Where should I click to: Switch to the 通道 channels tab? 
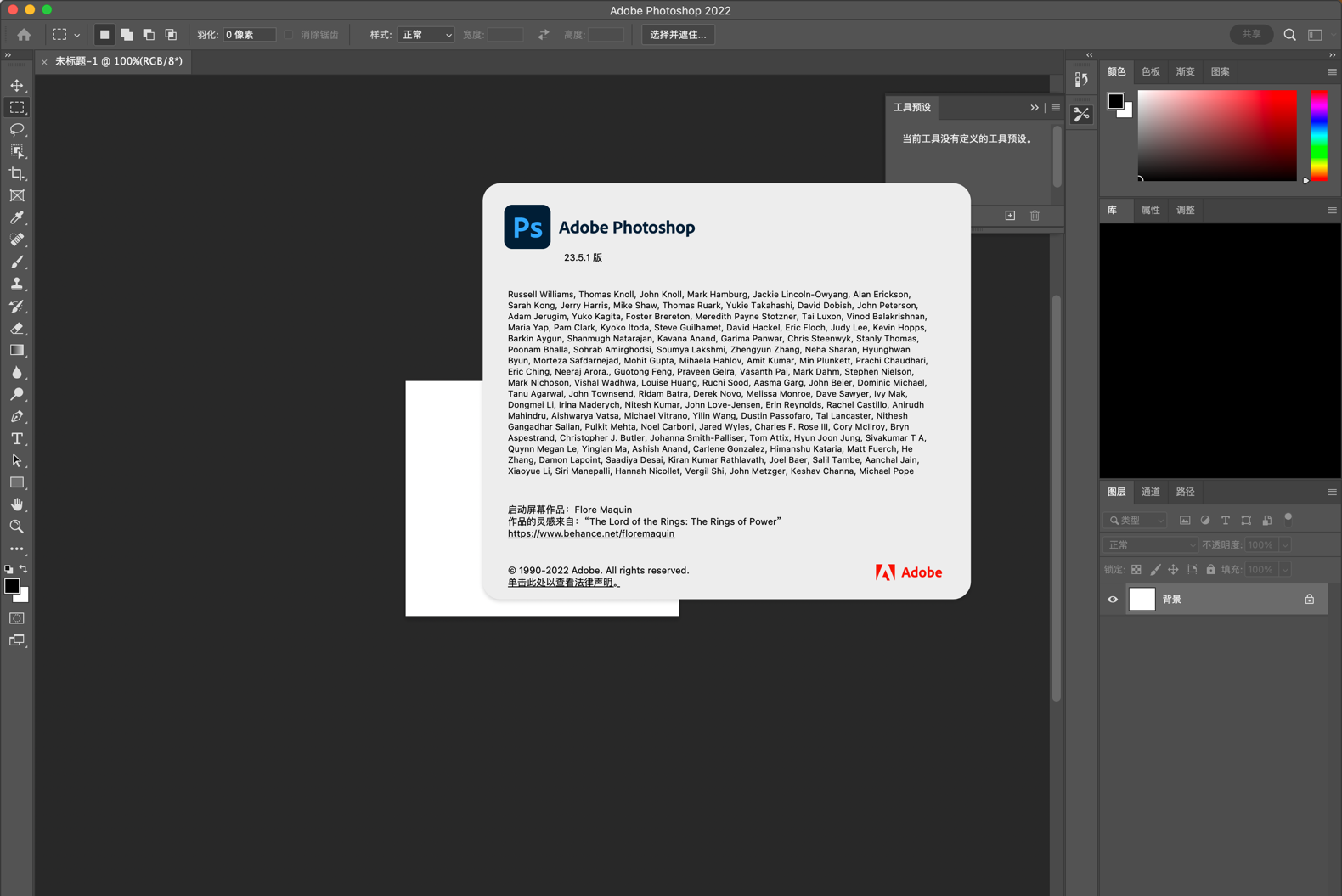coord(1150,493)
